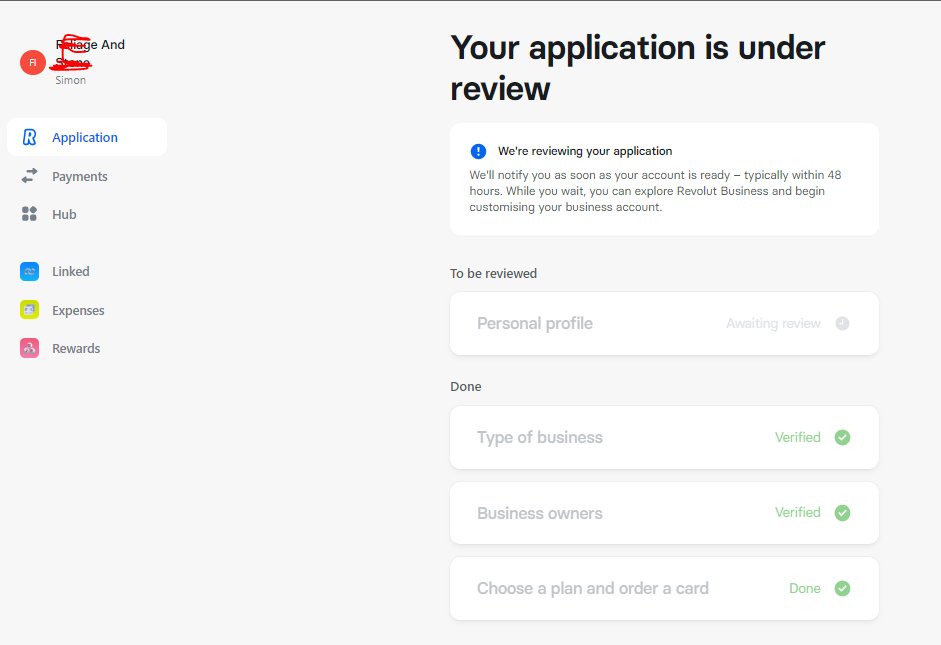Click the Hub grid icon
Image resolution: width=941 pixels, height=645 pixels.
tap(30, 214)
